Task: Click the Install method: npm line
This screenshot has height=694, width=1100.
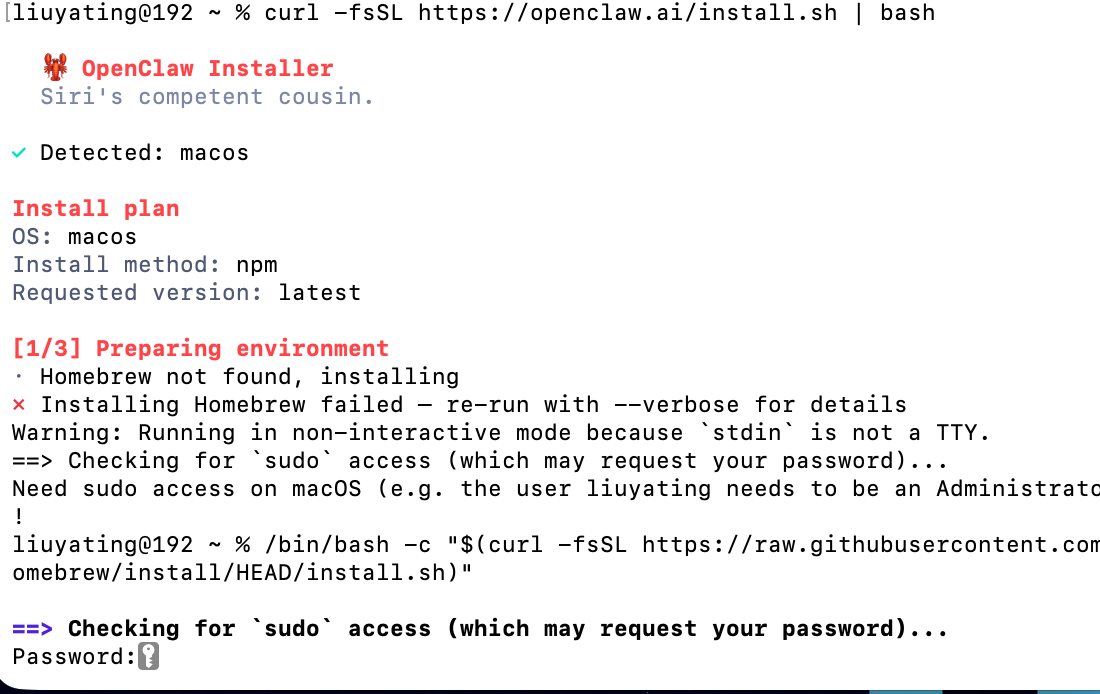Action: click(x=145, y=265)
